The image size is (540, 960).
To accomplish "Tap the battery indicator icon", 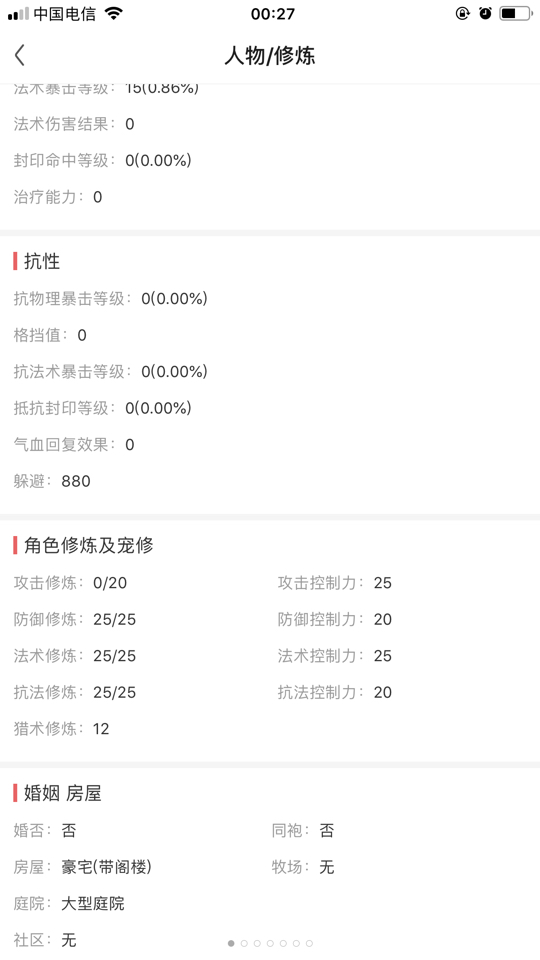I will [x=516, y=13].
